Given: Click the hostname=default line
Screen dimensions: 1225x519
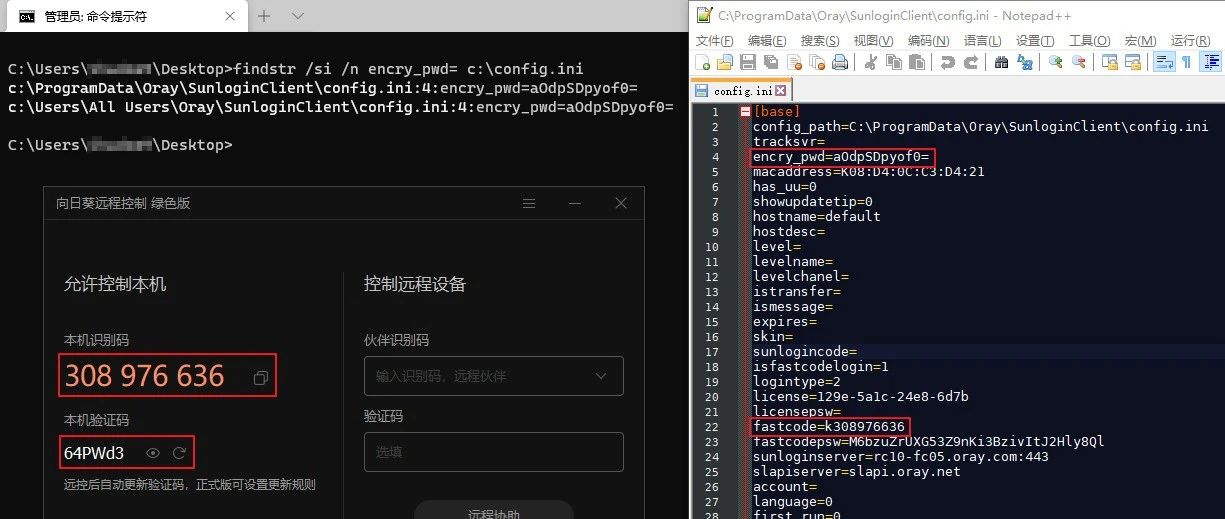Looking at the screenshot, I should [817, 217].
